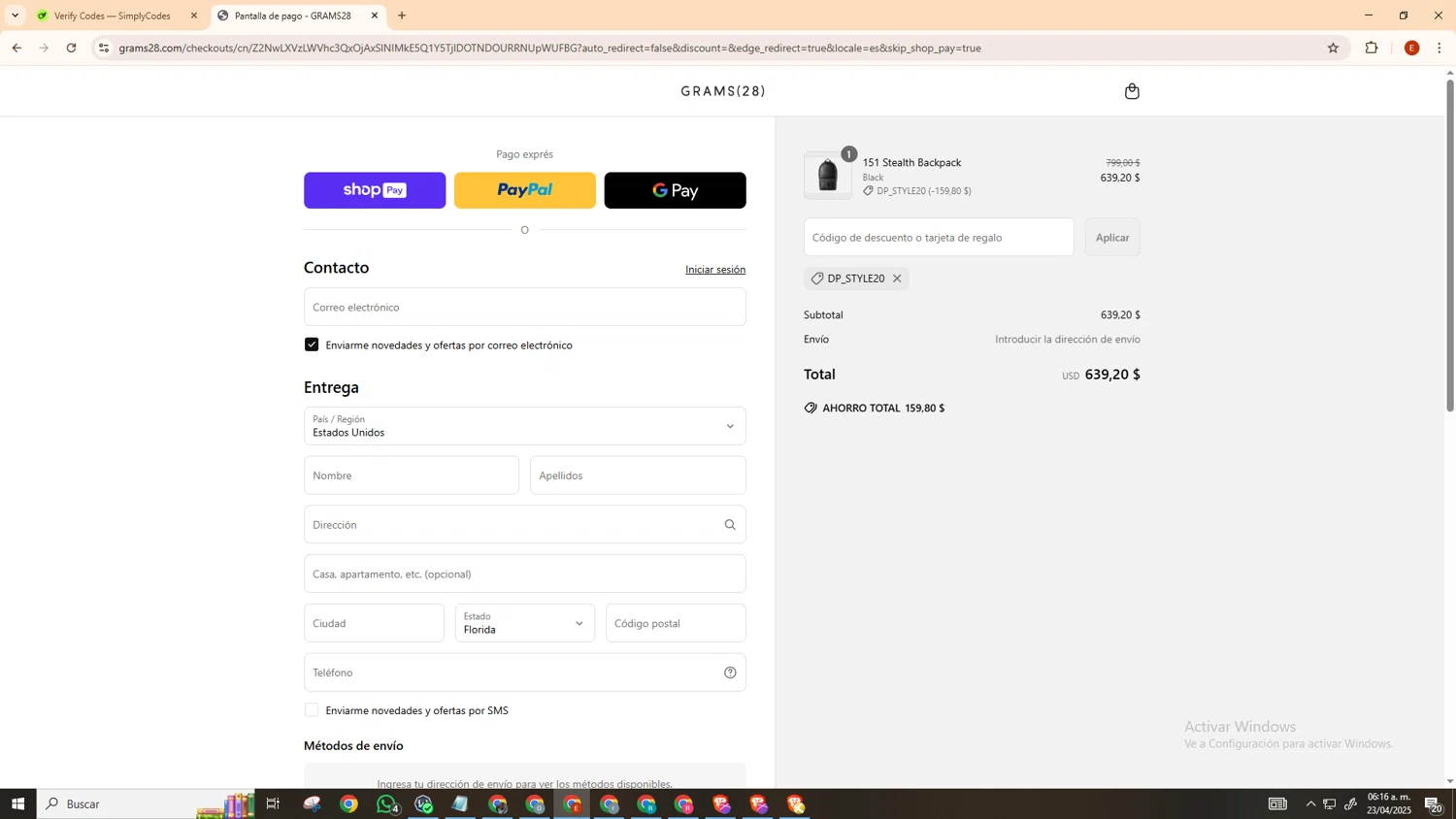Viewport: 1456px width, 819px height.
Task: Click the 151 Stealth Backpack product name
Action: 911,163
